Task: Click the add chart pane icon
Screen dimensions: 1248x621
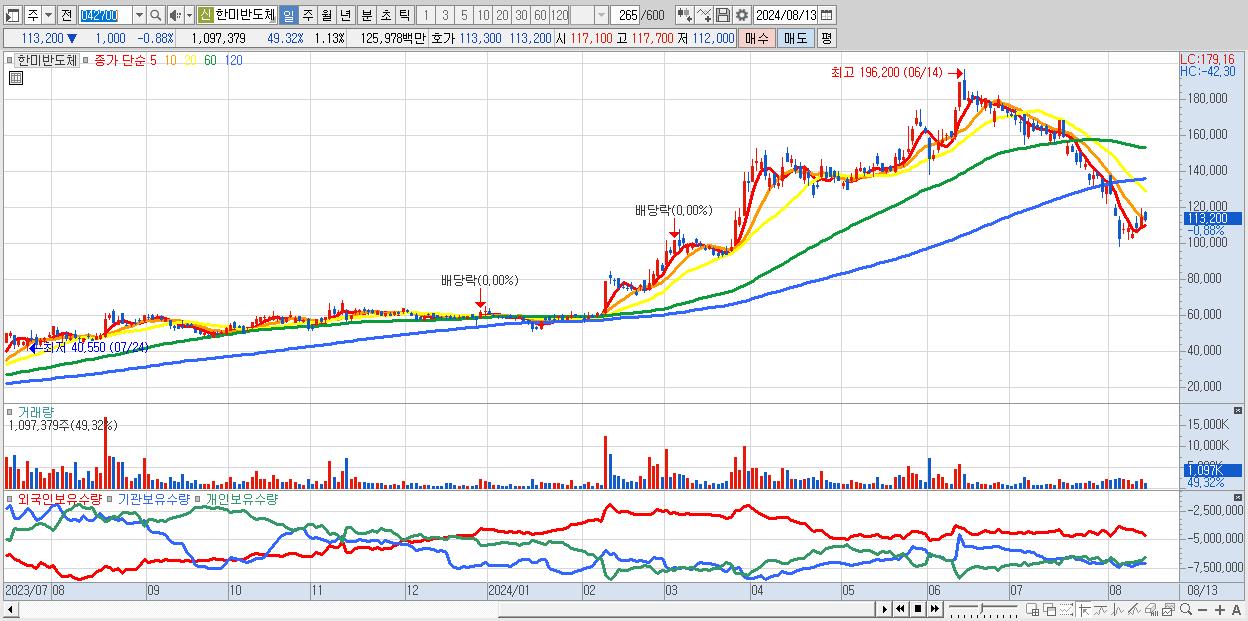Action: coord(1032,609)
